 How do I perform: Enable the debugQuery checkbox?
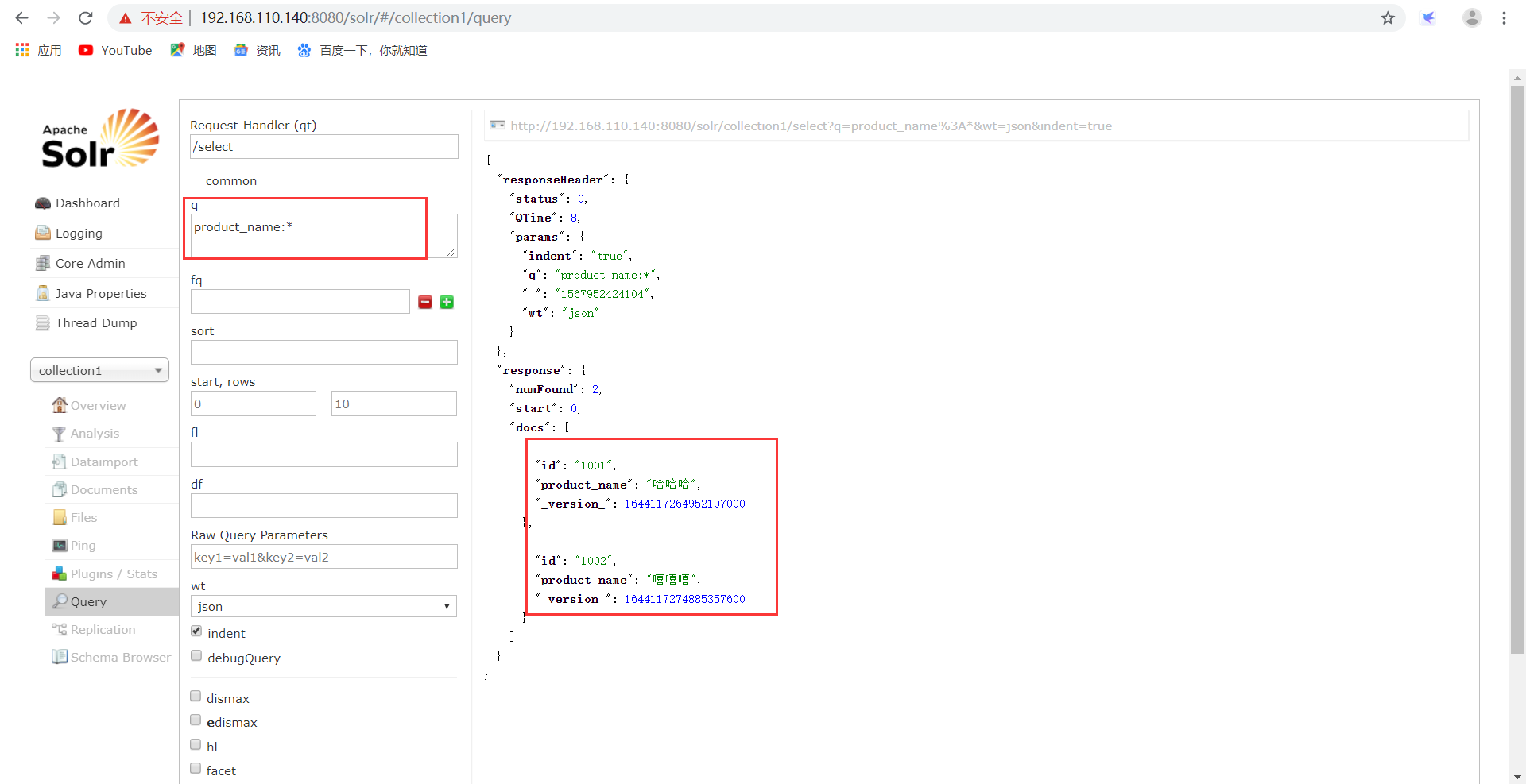(x=196, y=655)
